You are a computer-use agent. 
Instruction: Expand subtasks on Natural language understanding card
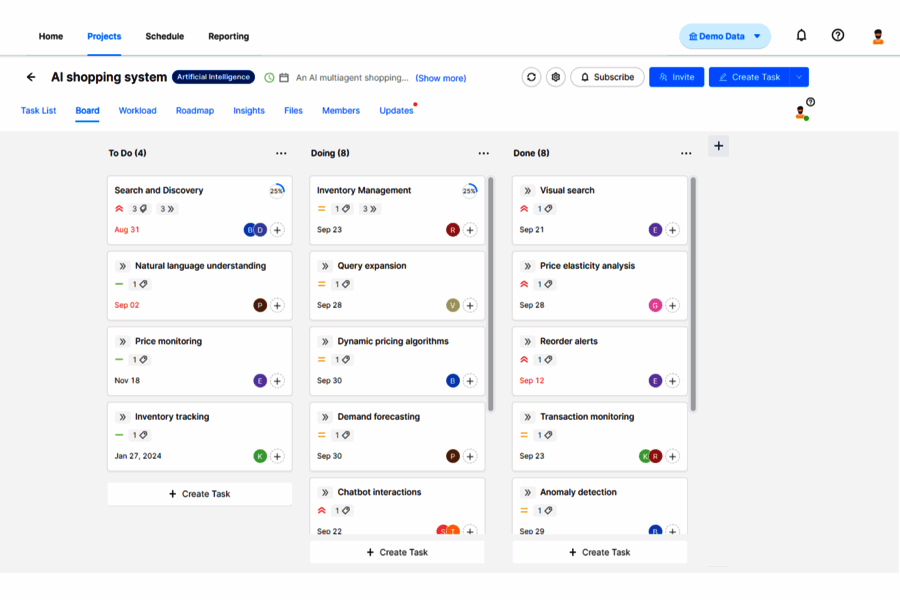[x=121, y=265]
